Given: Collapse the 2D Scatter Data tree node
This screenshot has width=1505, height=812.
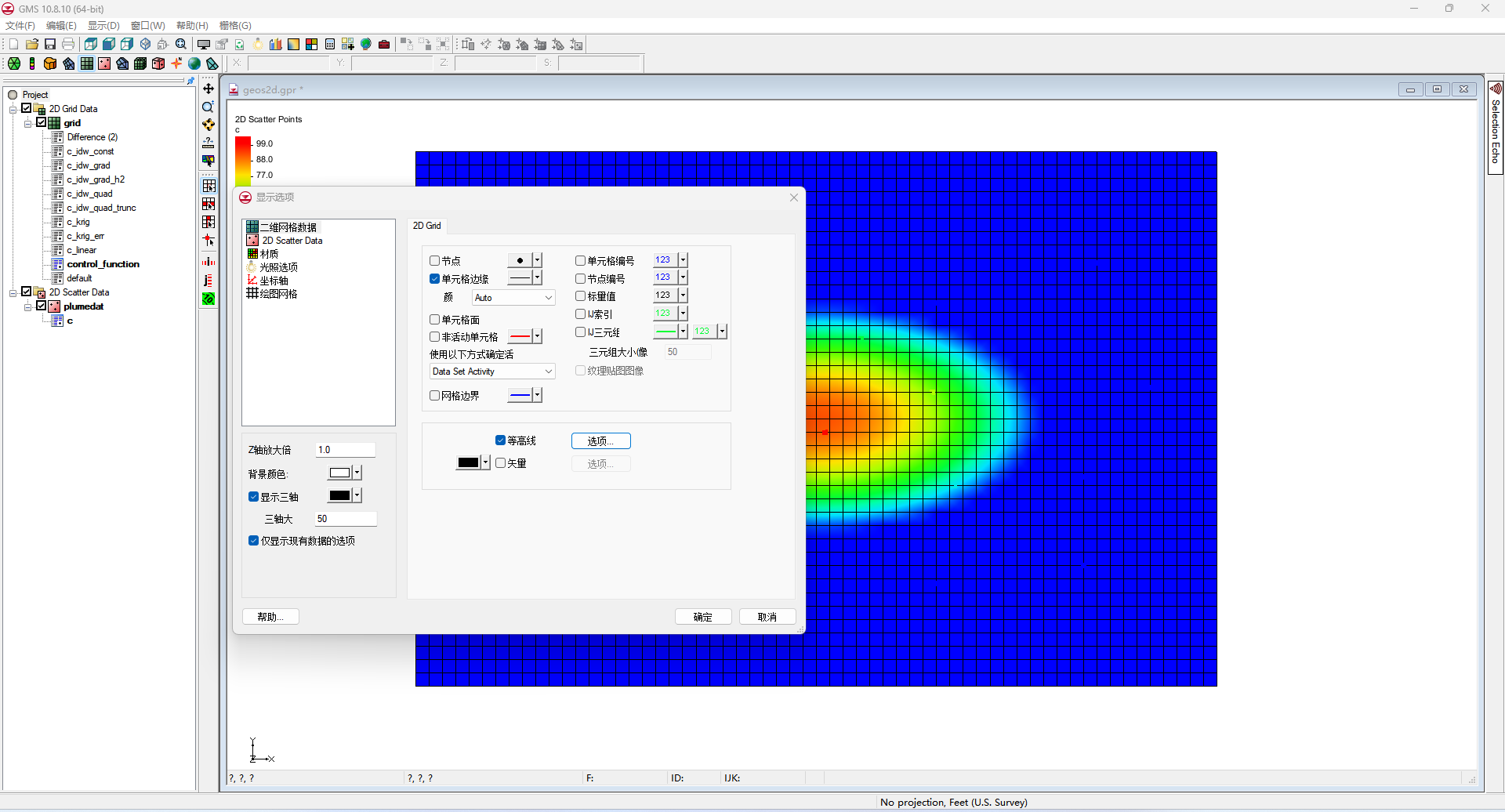Looking at the screenshot, I should (13, 293).
